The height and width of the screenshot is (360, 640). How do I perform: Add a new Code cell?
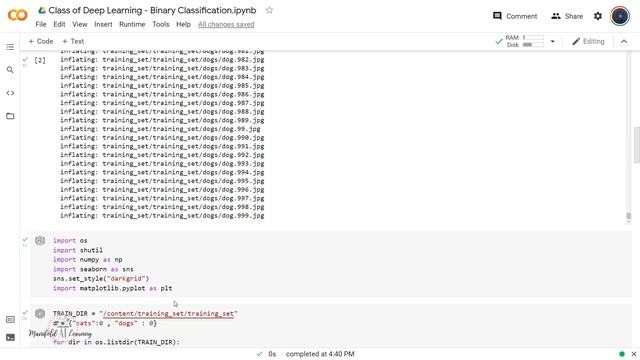[x=40, y=41]
